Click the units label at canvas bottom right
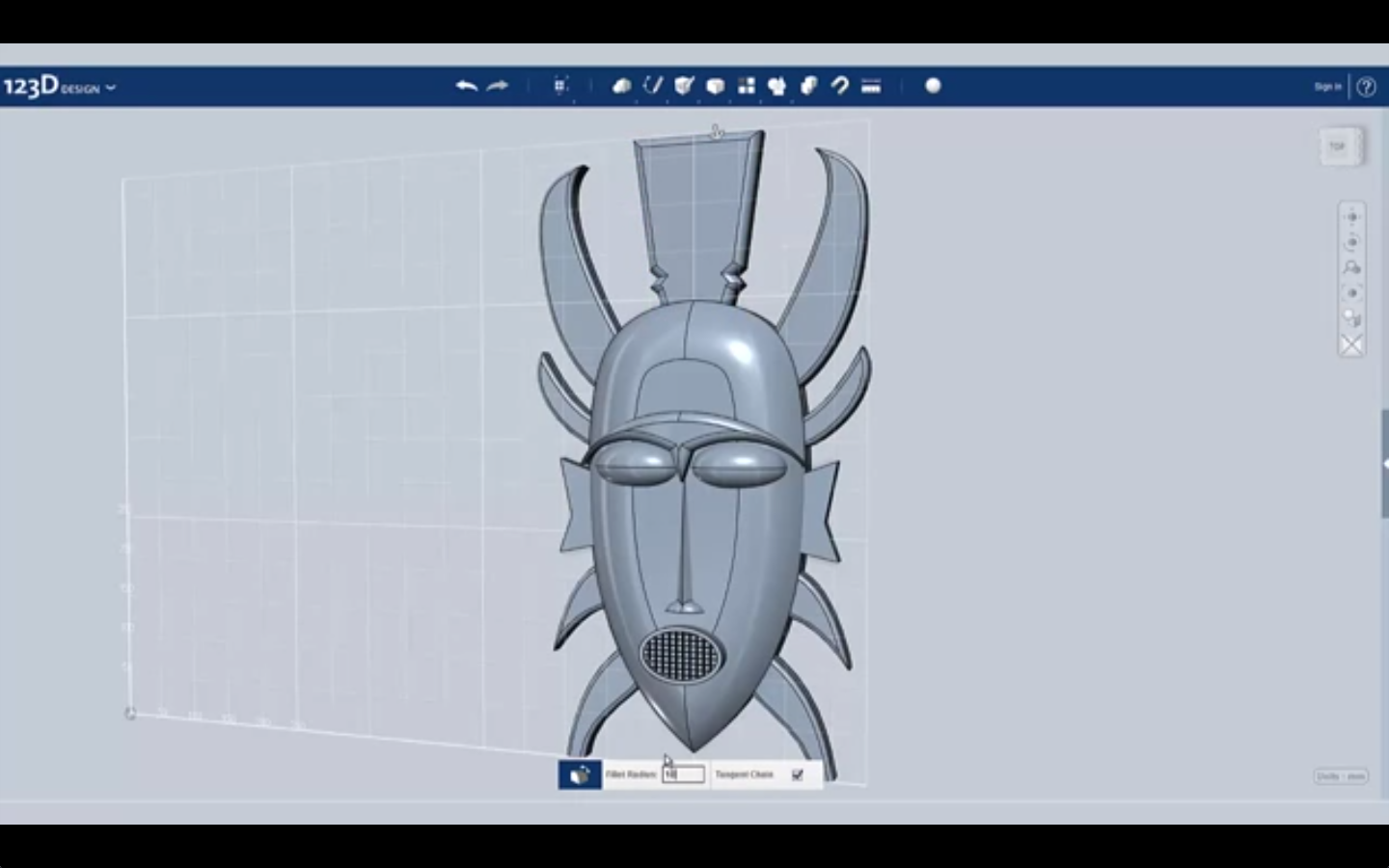This screenshot has width=1389, height=868. pyautogui.click(x=1341, y=776)
